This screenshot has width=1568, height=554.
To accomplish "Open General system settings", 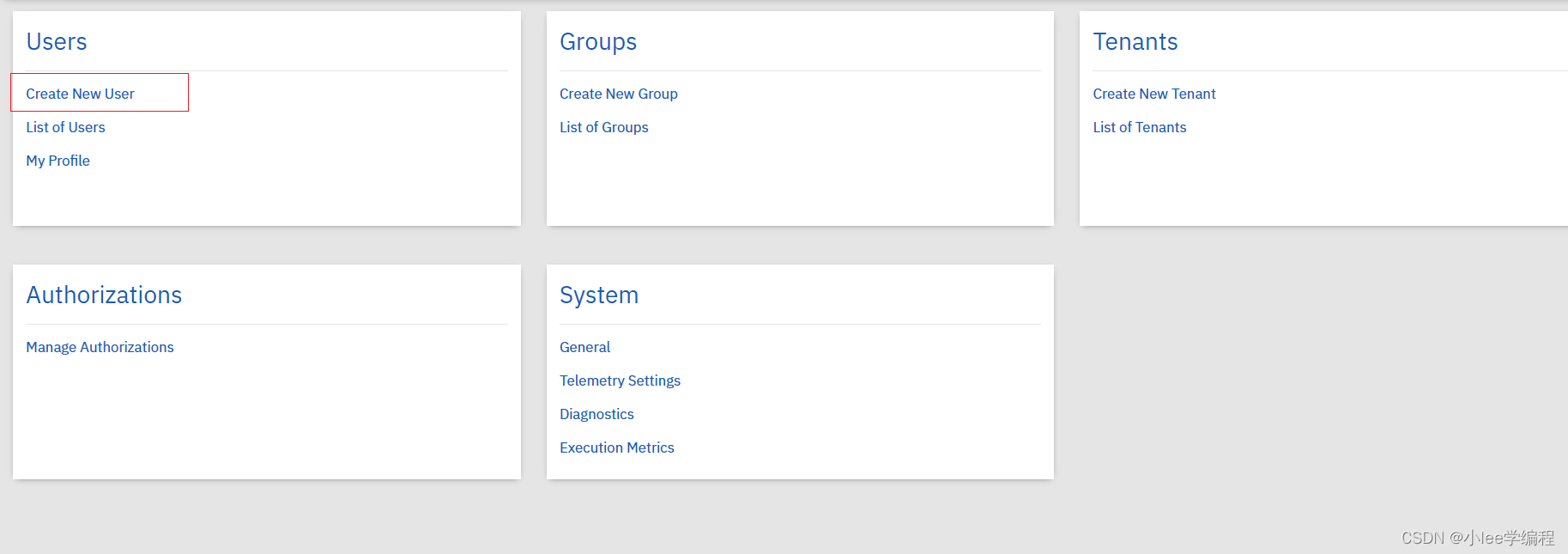I will [584, 347].
